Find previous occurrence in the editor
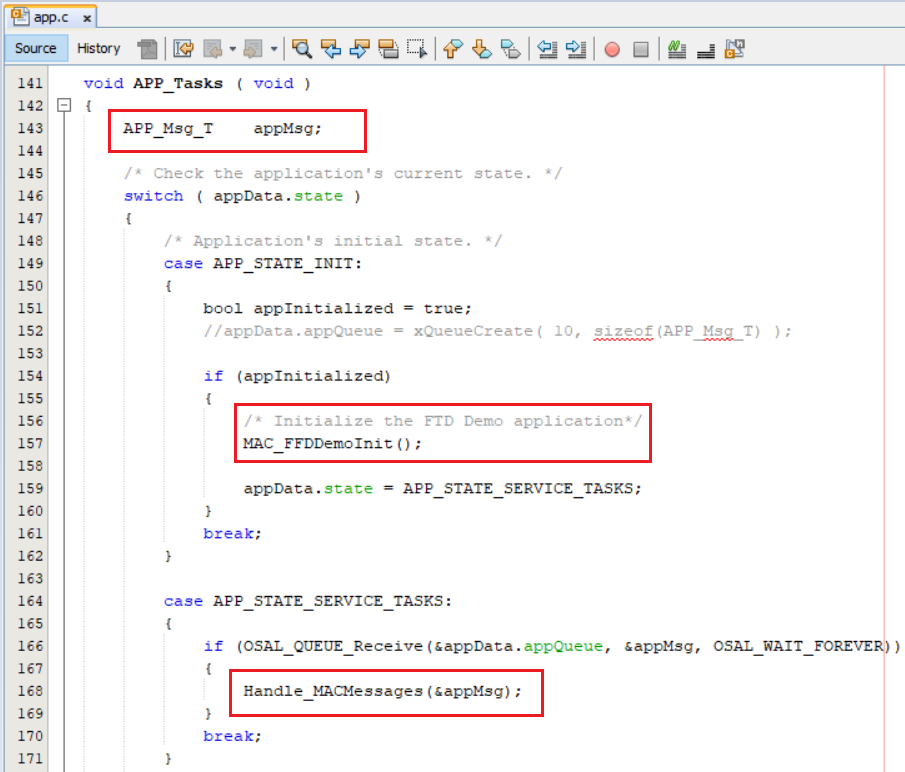 coord(330,48)
